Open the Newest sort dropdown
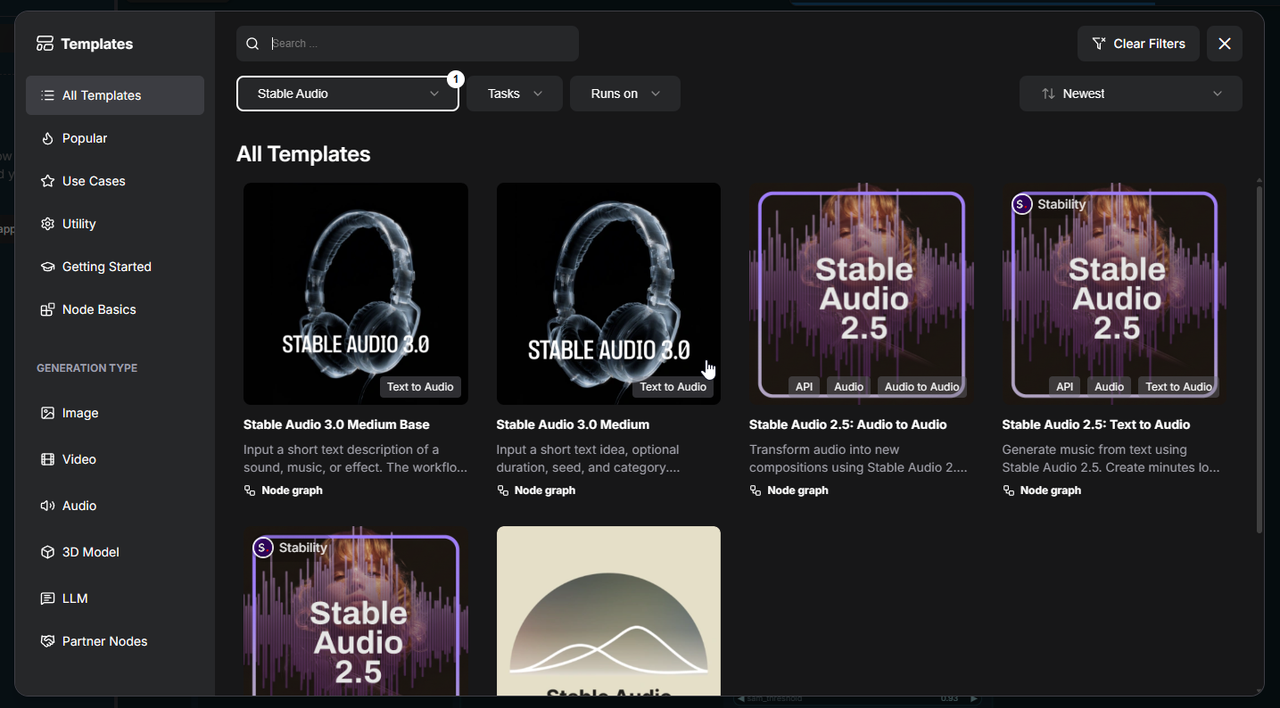The height and width of the screenshot is (708, 1280). [x=1130, y=94]
